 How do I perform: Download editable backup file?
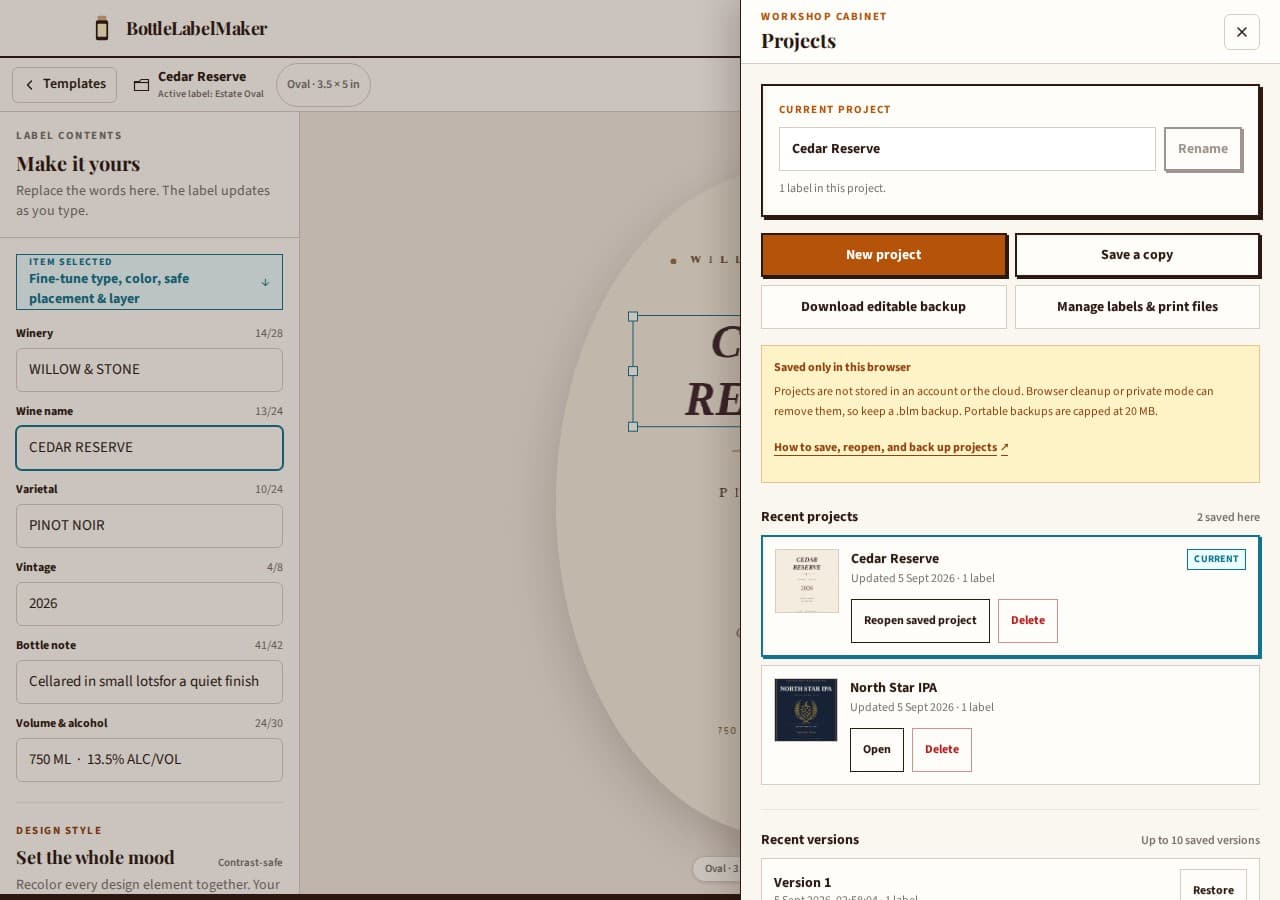(x=883, y=307)
